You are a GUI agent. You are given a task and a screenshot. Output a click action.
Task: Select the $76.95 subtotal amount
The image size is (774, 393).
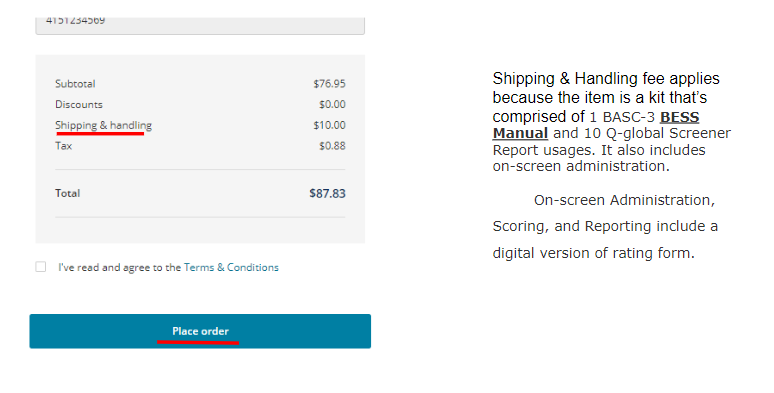329,83
